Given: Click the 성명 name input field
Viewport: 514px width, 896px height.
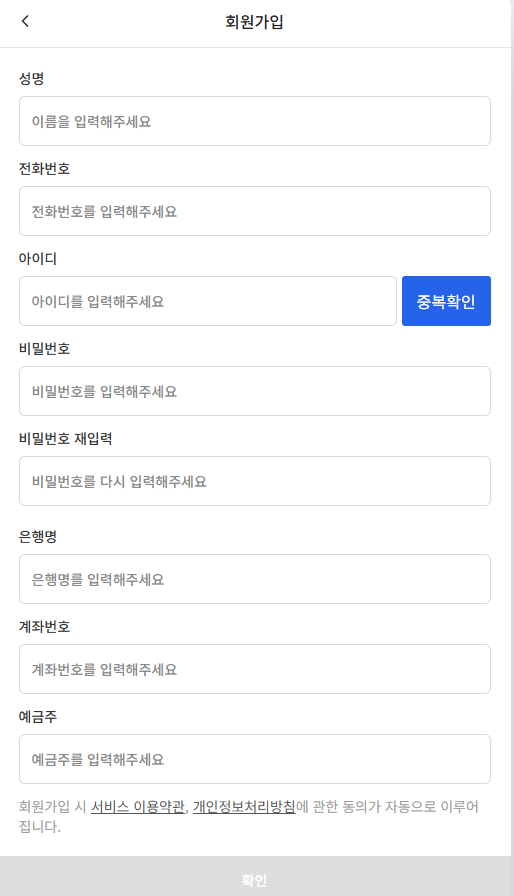Looking at the screenshot, I should click(255, 121).
